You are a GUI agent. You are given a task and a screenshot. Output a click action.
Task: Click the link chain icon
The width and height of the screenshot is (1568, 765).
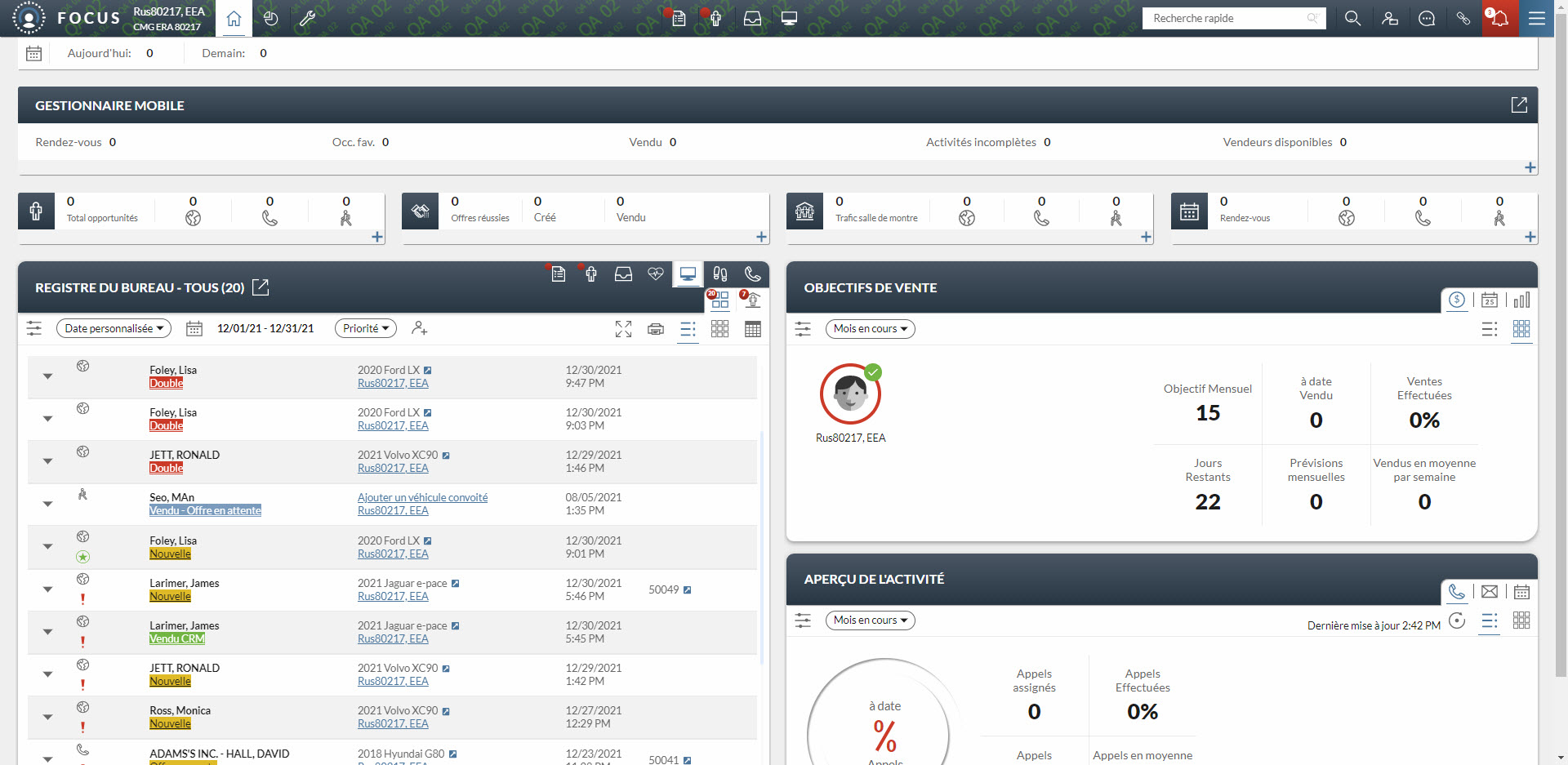[1463, 18]
